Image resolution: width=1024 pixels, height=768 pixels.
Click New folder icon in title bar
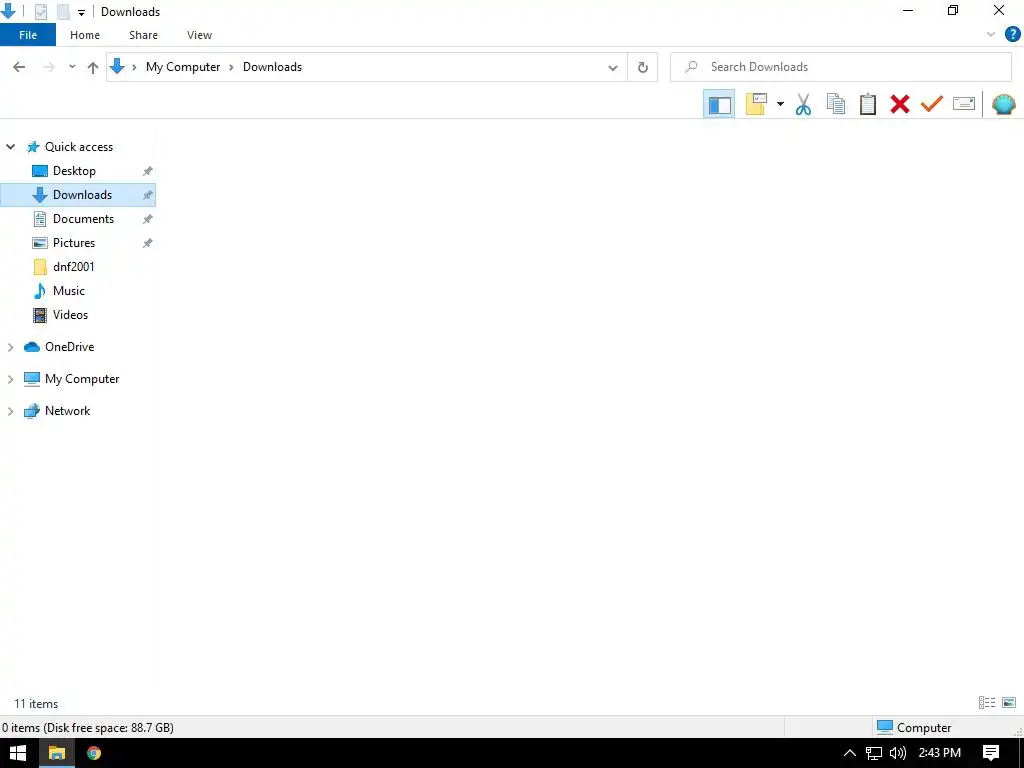coord(63,12)
